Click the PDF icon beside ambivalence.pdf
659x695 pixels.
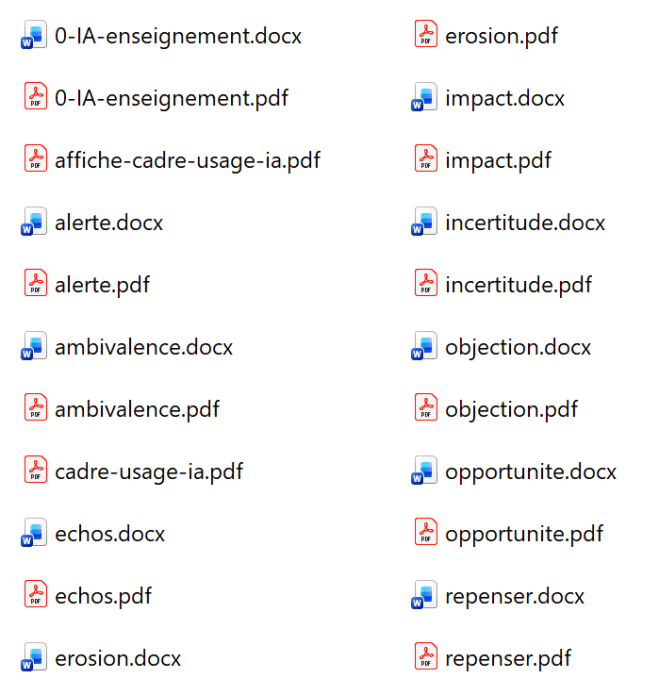click(x=35, y=408)
